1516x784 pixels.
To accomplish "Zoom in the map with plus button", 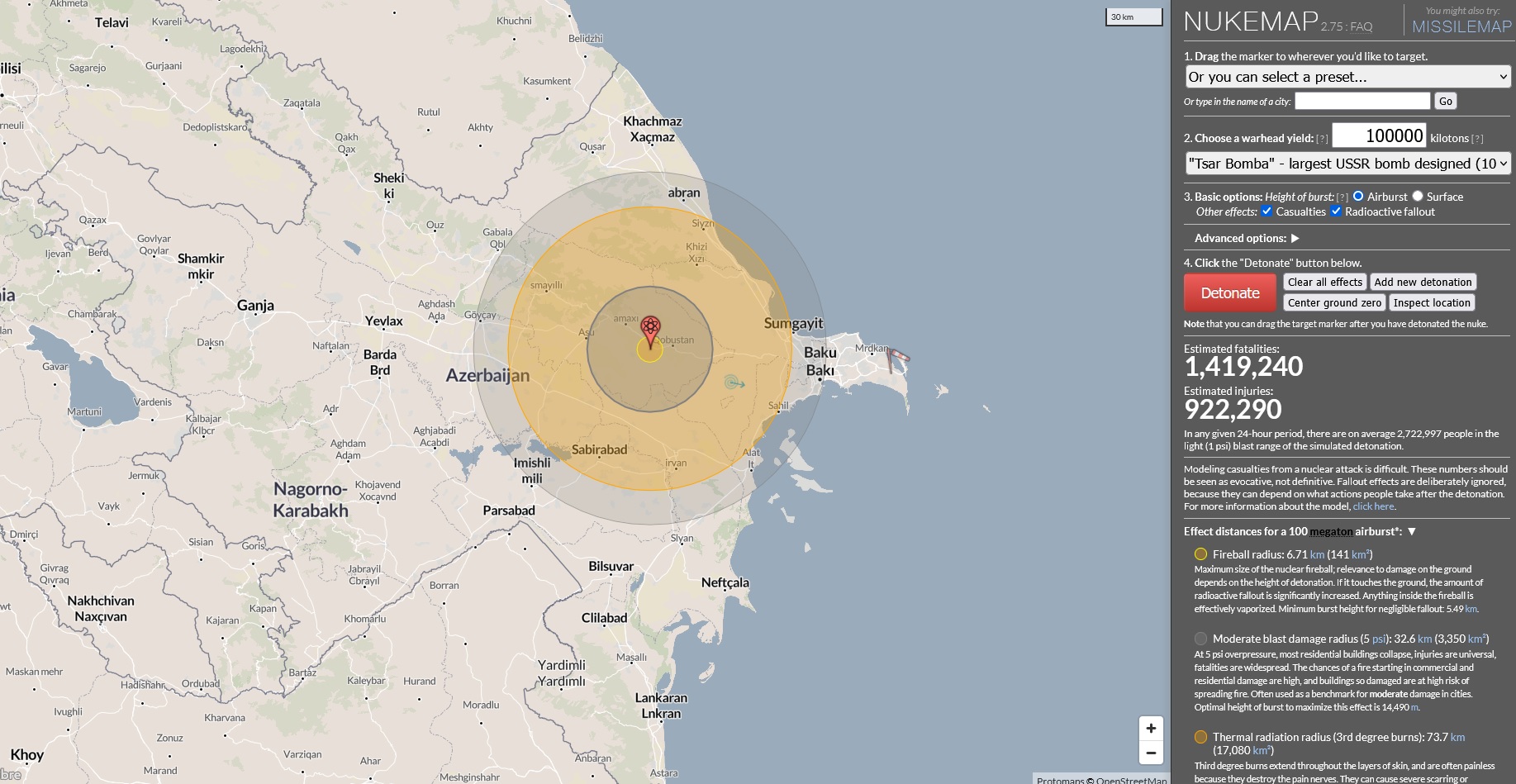I will coord(1151,728).
